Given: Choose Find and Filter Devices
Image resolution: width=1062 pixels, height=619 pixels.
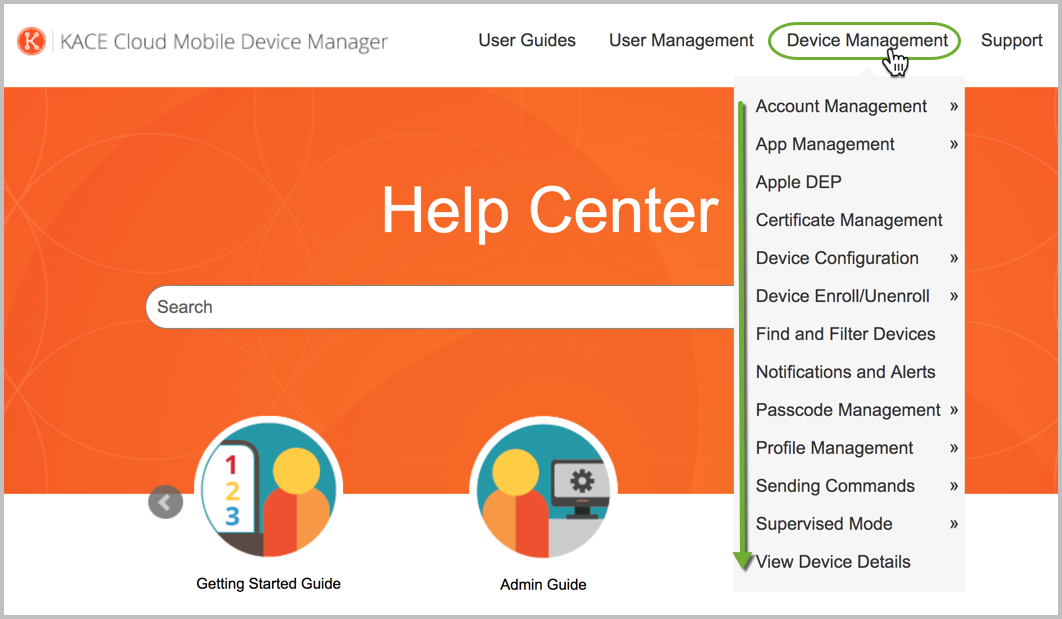Looking at the screenshot, I should (x=845, y=334).
